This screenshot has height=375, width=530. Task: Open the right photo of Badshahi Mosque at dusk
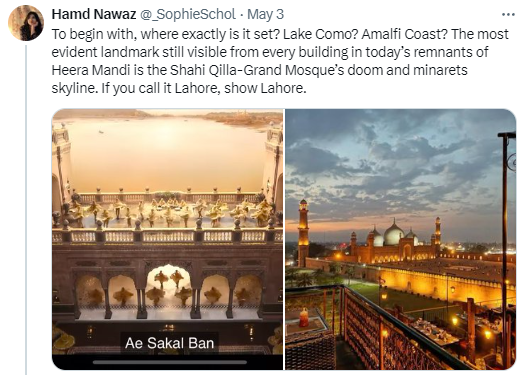(401, 239)
